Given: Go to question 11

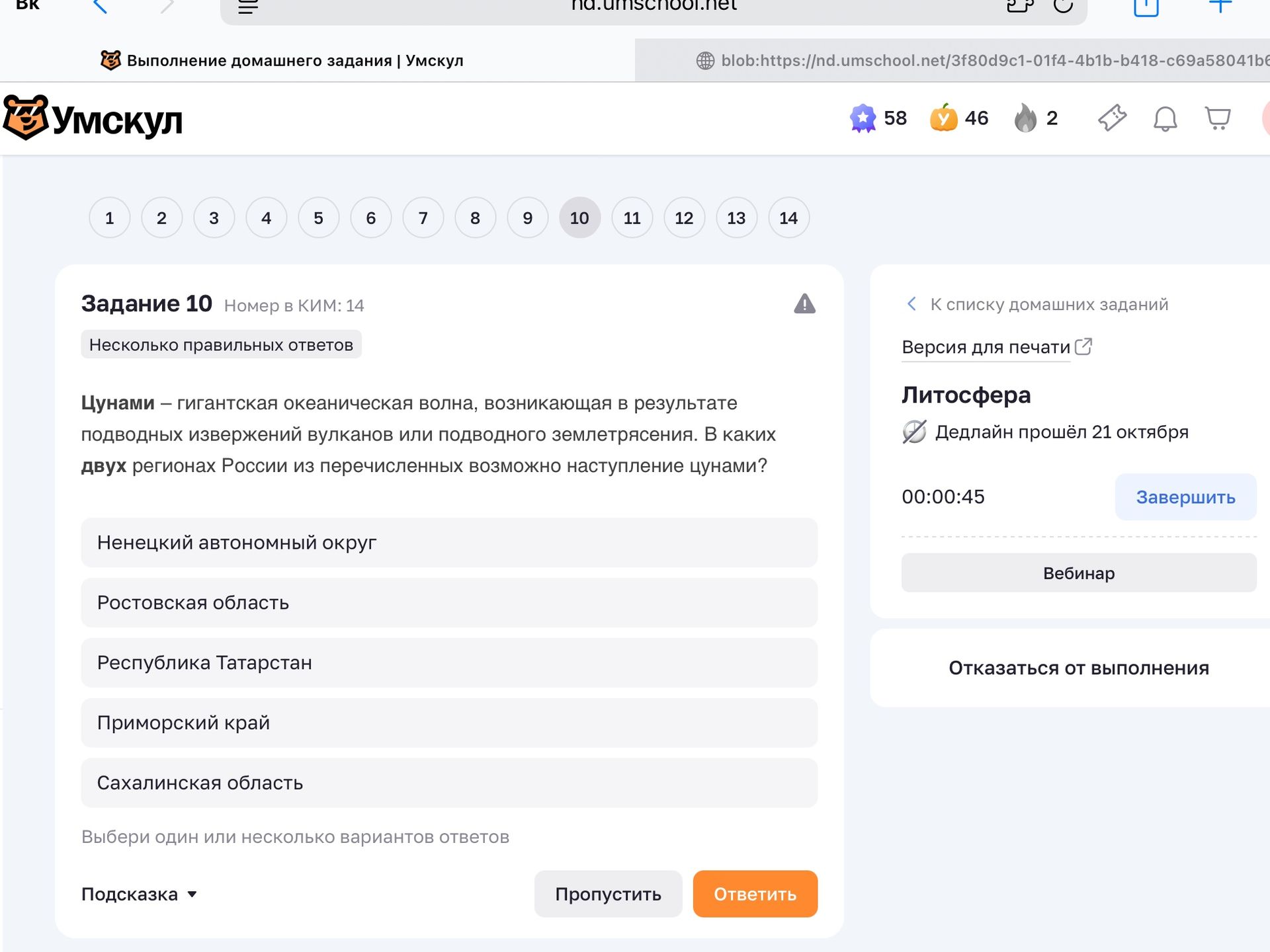Looking at the screenshot, I should pos(632,218).
